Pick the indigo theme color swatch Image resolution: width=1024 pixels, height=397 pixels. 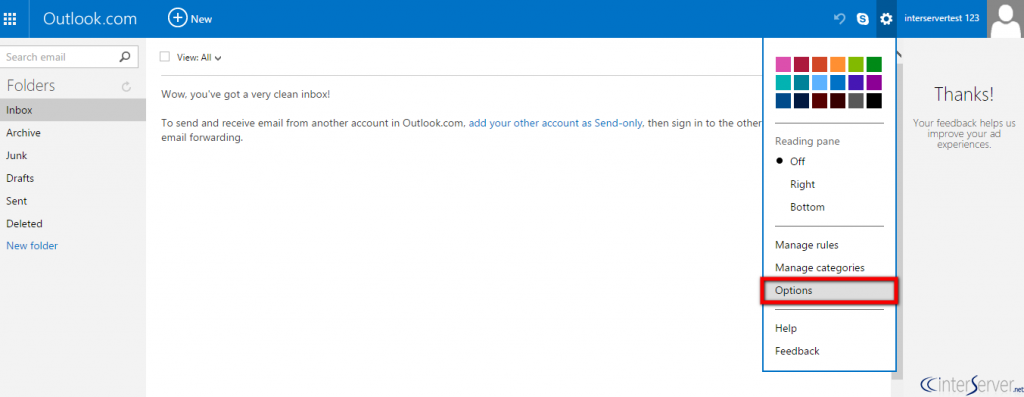(856, 82)
